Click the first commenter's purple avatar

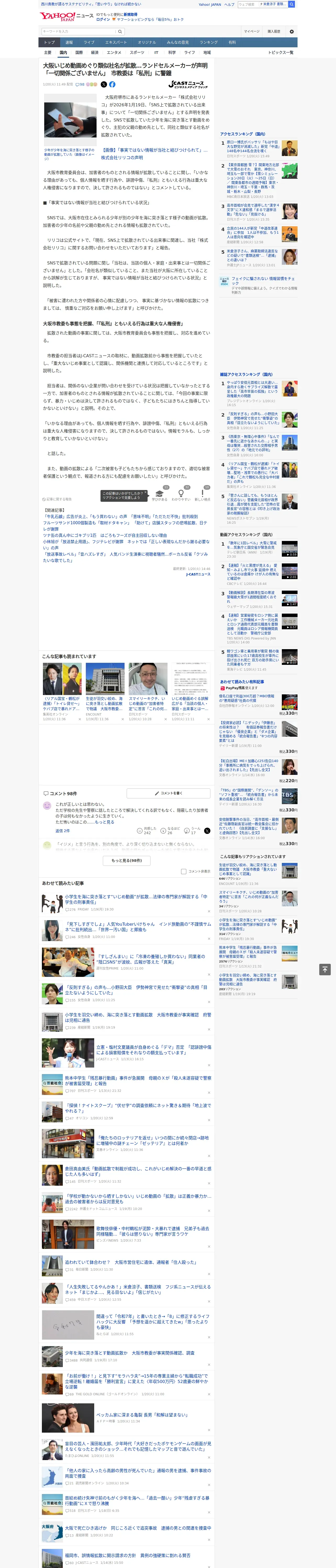point(47,805)
